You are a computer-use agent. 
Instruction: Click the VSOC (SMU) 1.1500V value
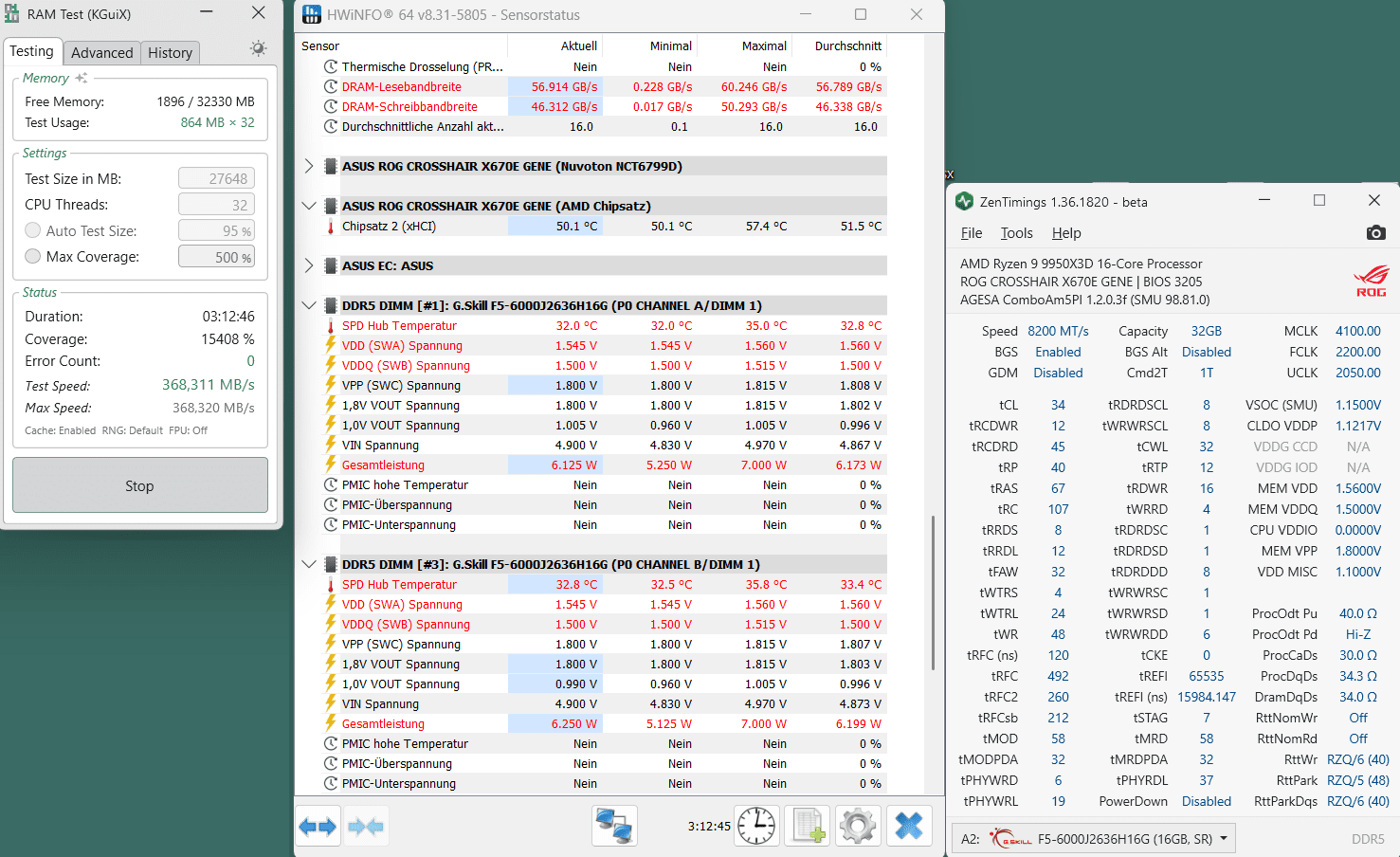pos(1357,405)
